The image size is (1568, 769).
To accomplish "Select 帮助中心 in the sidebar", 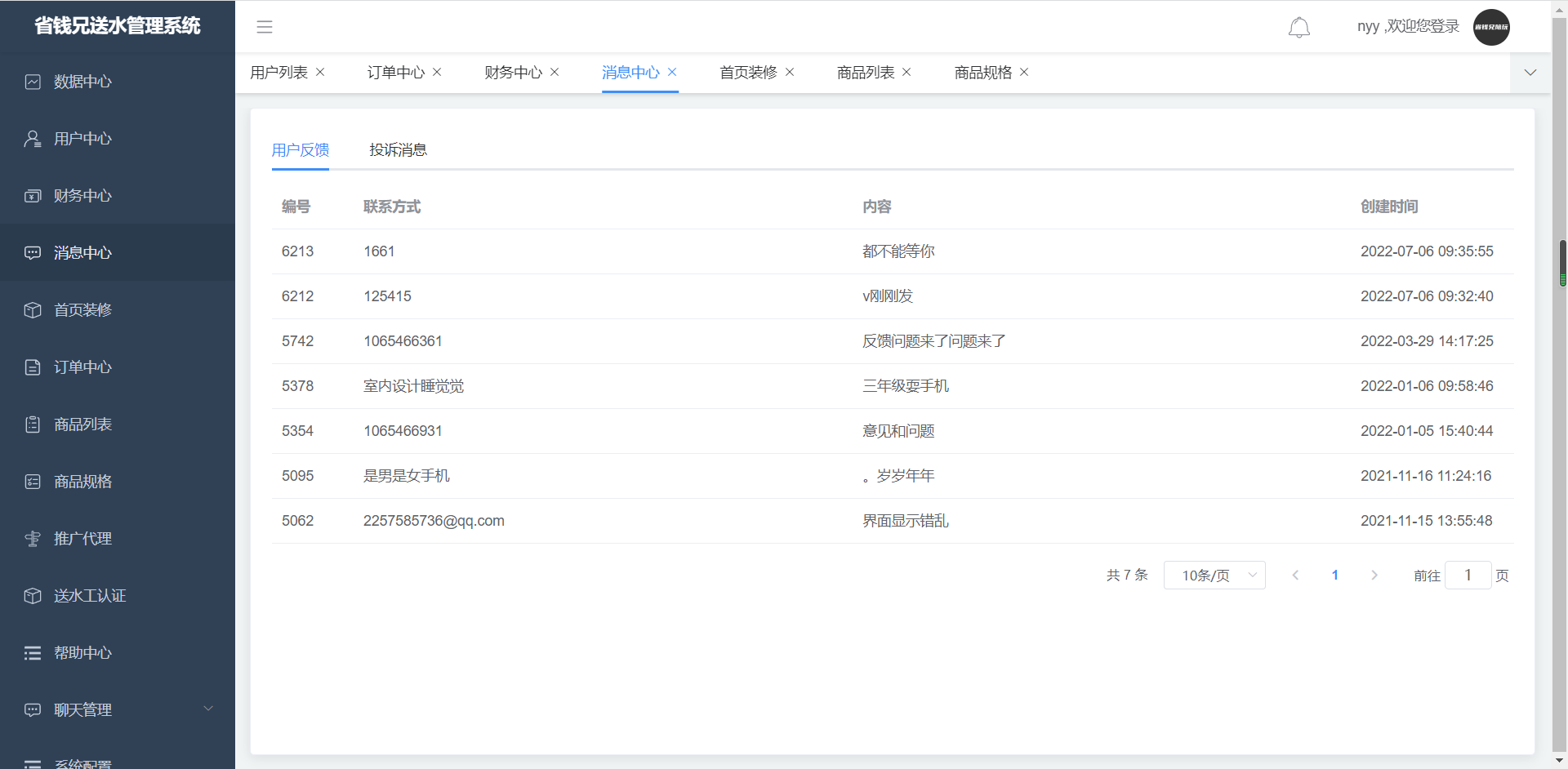I will coord(82,653).
